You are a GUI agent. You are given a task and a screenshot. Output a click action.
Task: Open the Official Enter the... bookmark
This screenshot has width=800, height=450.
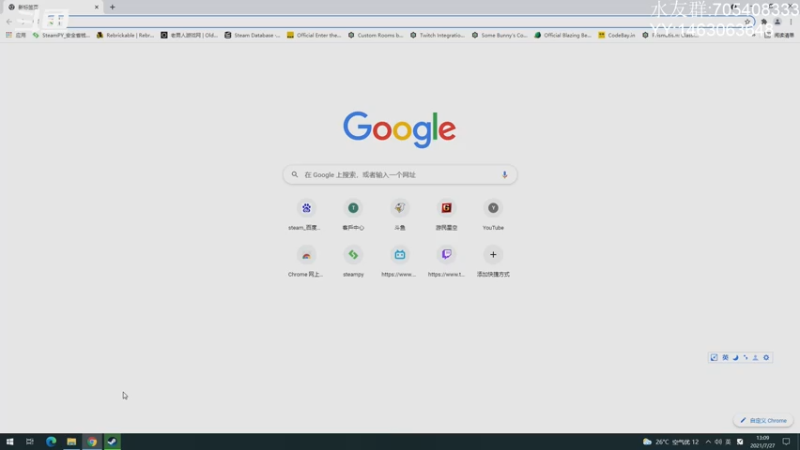click(314, 35)
